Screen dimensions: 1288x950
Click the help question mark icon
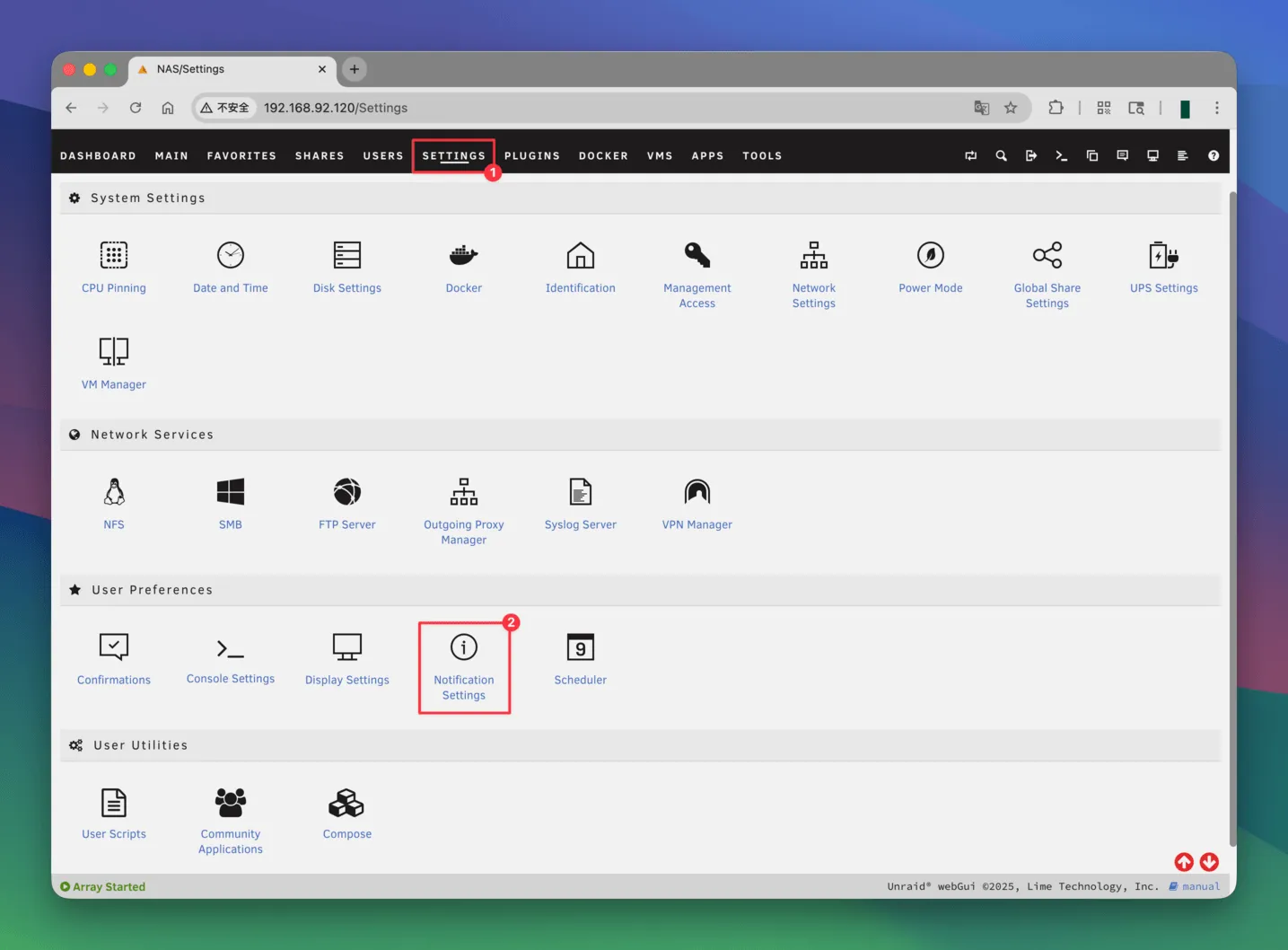point(1214,155)
